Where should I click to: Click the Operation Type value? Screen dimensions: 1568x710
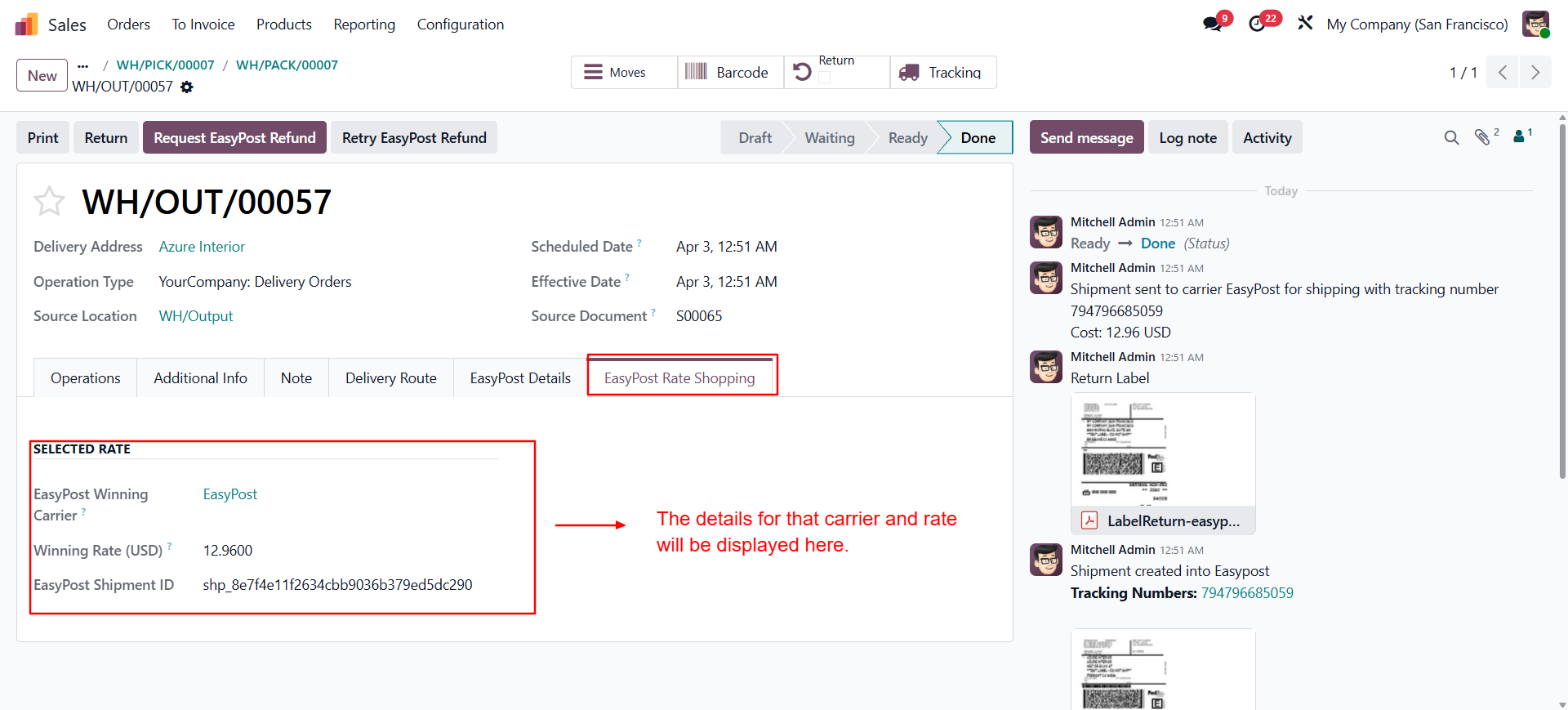255,282
